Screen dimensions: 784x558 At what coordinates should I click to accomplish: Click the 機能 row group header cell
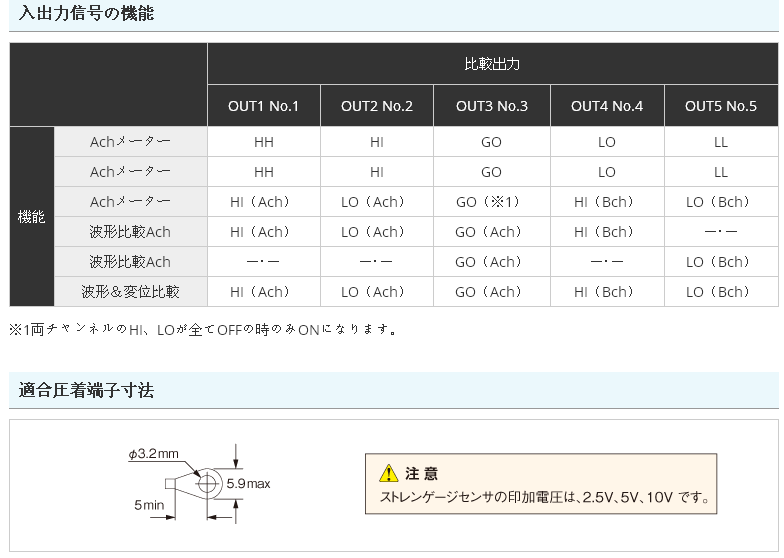pyautogui.click(x=32, y=216)
